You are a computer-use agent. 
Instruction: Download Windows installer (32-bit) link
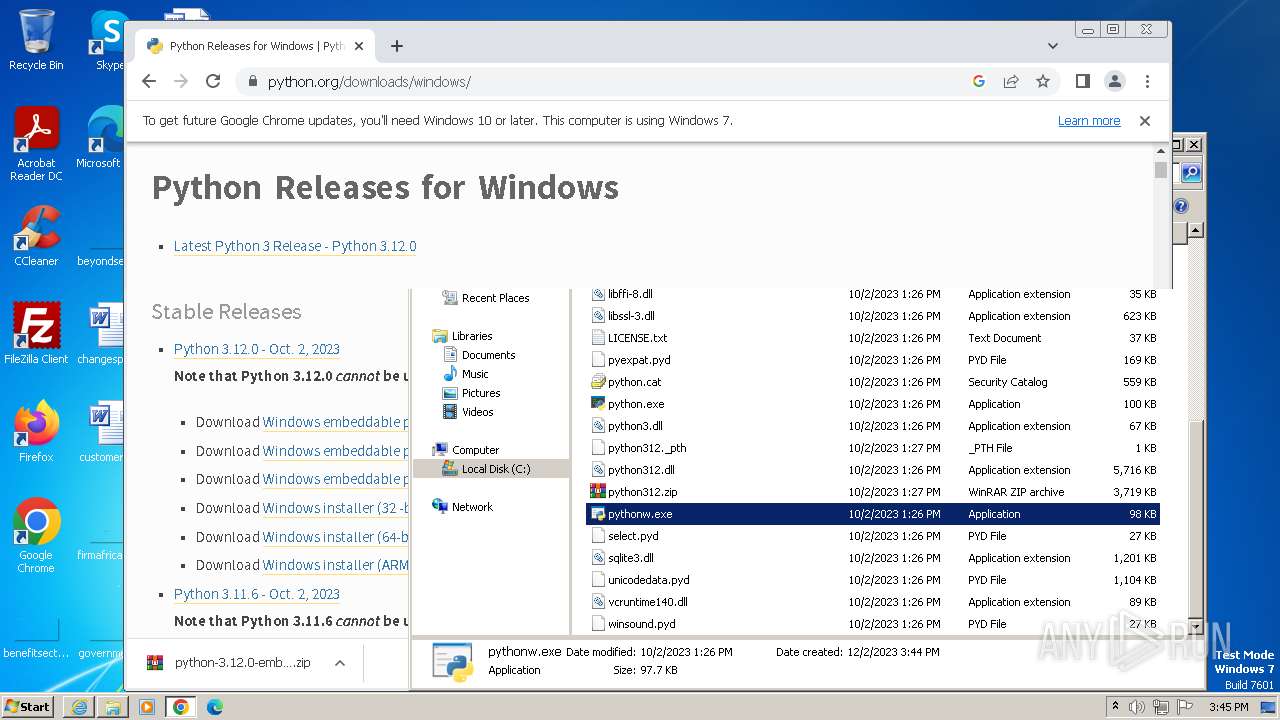point(335,508)
